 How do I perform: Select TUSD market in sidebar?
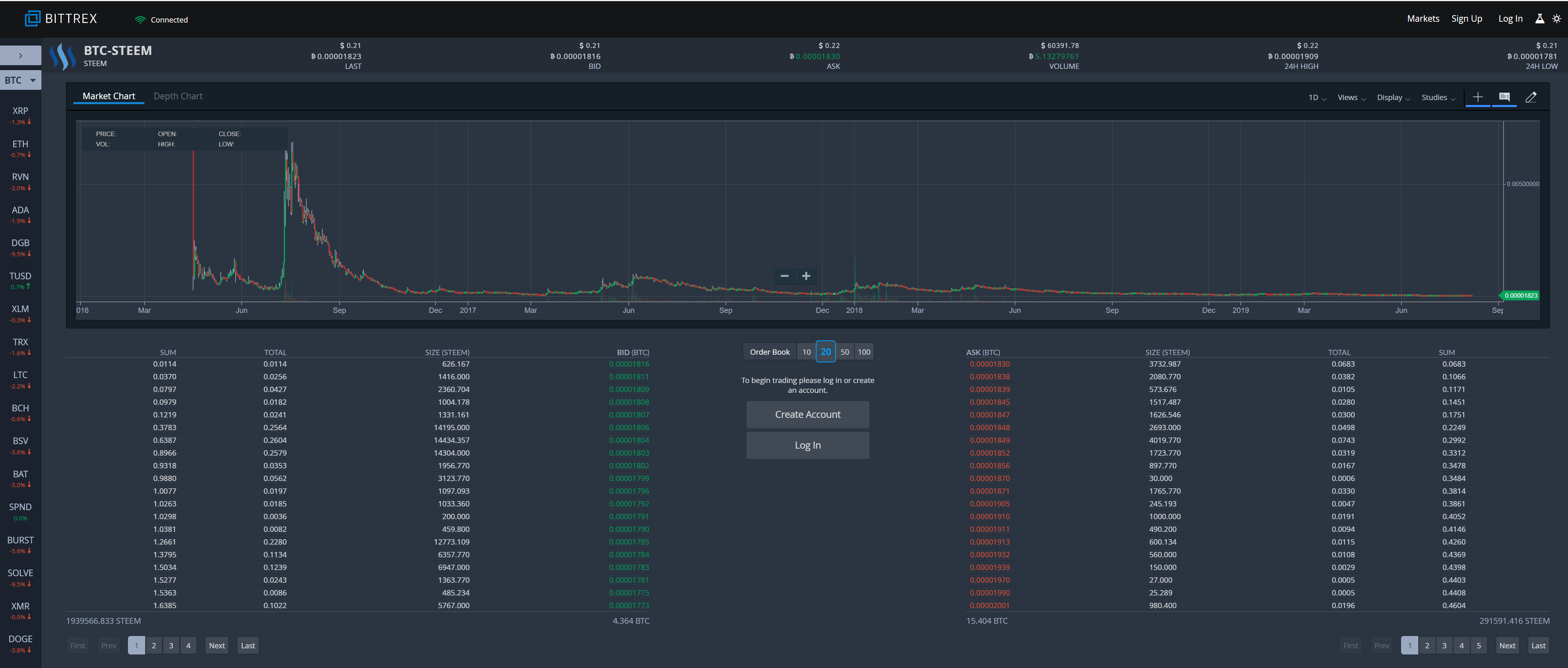click(x=20, y=280)
